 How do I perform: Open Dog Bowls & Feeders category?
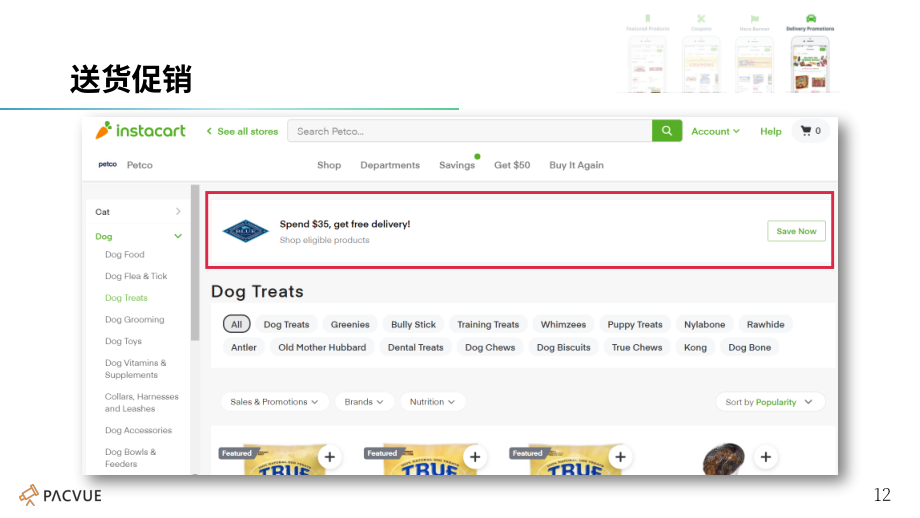point(130,458)
